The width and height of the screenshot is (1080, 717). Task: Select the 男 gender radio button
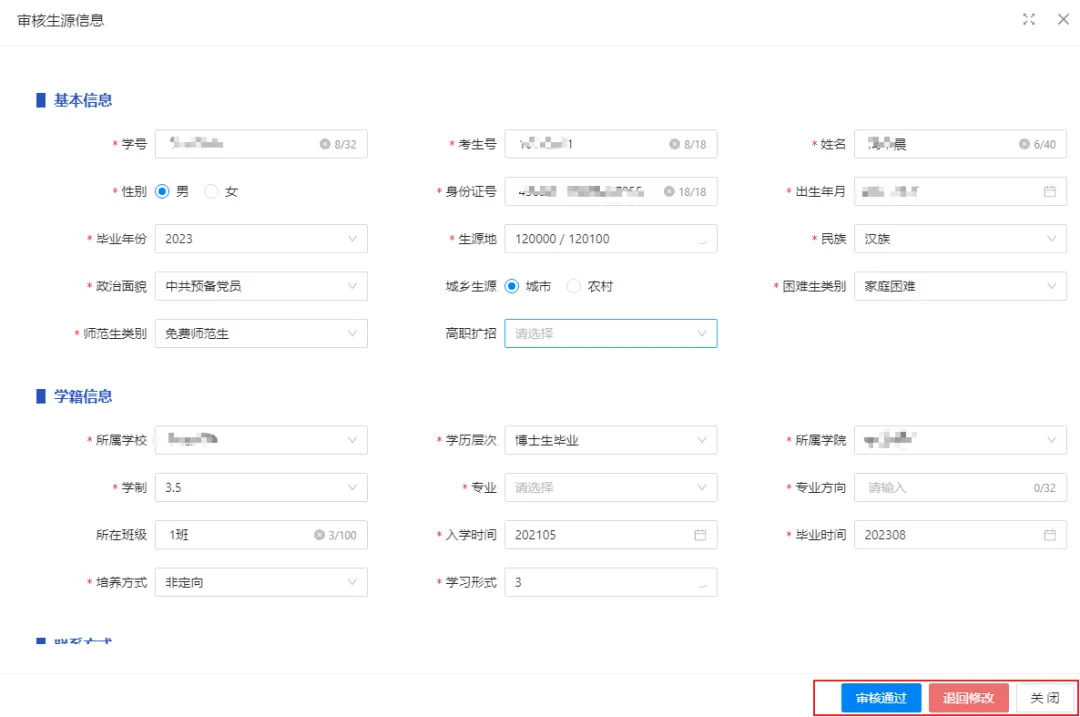[162, 192]
